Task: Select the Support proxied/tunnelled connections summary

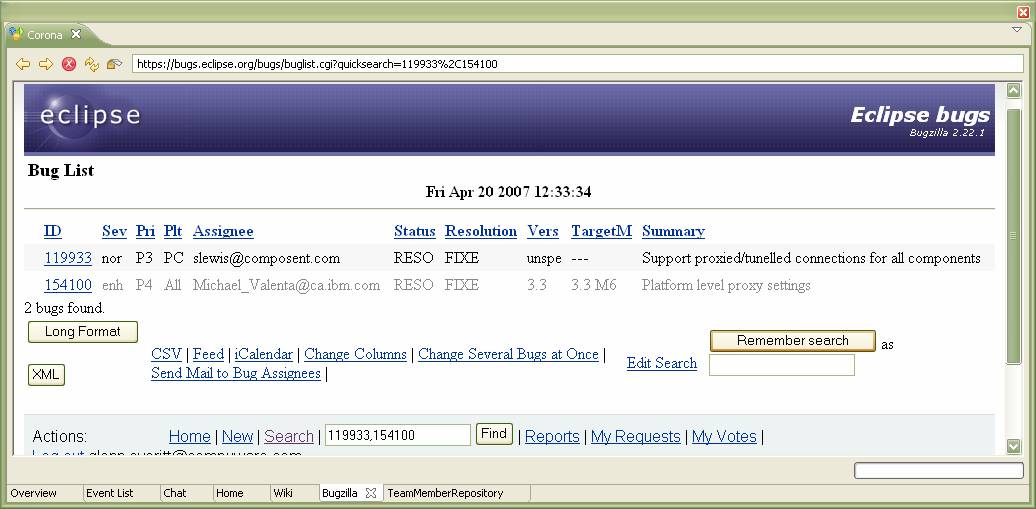Action: pyautogui.click(x=811, y=258)
